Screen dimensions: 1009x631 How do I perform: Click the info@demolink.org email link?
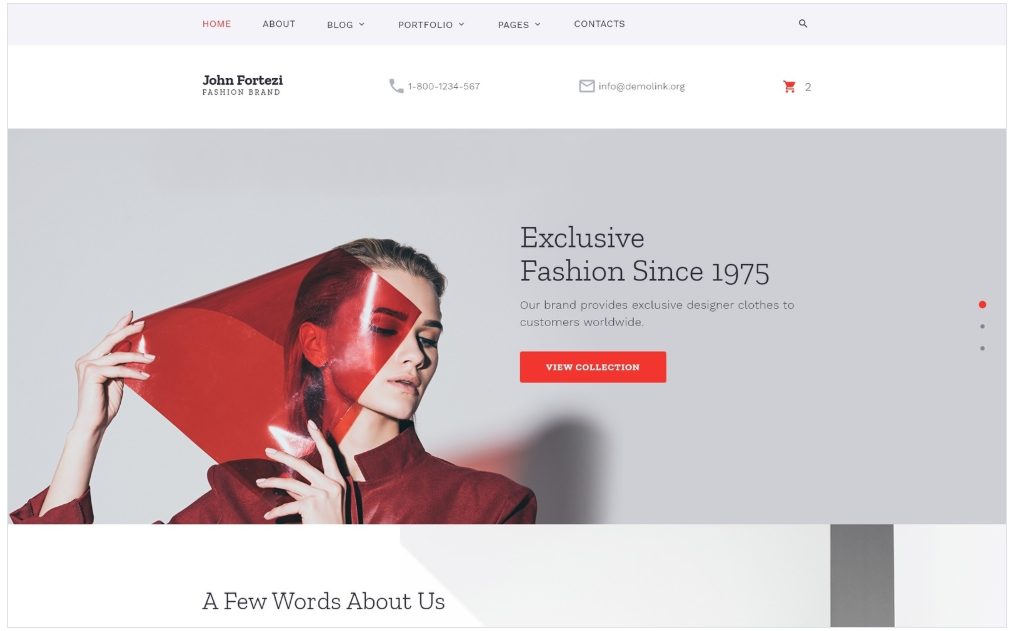(642, 86)
